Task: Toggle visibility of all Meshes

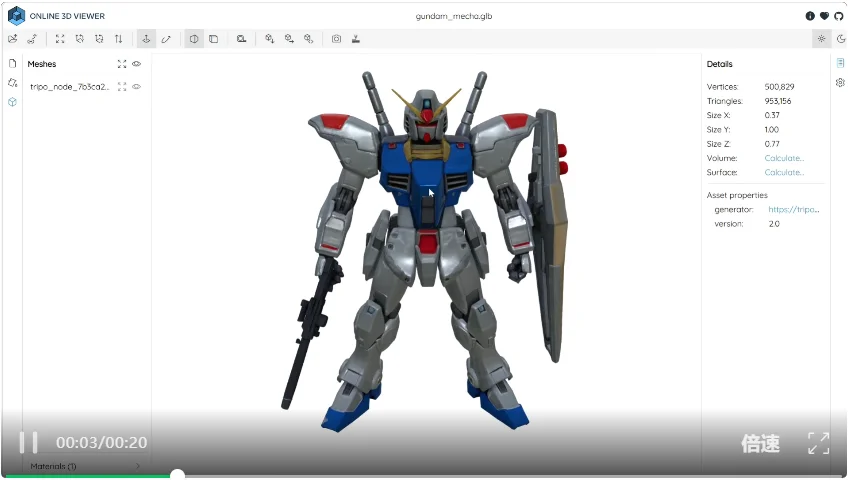Action: click(137, 64)
